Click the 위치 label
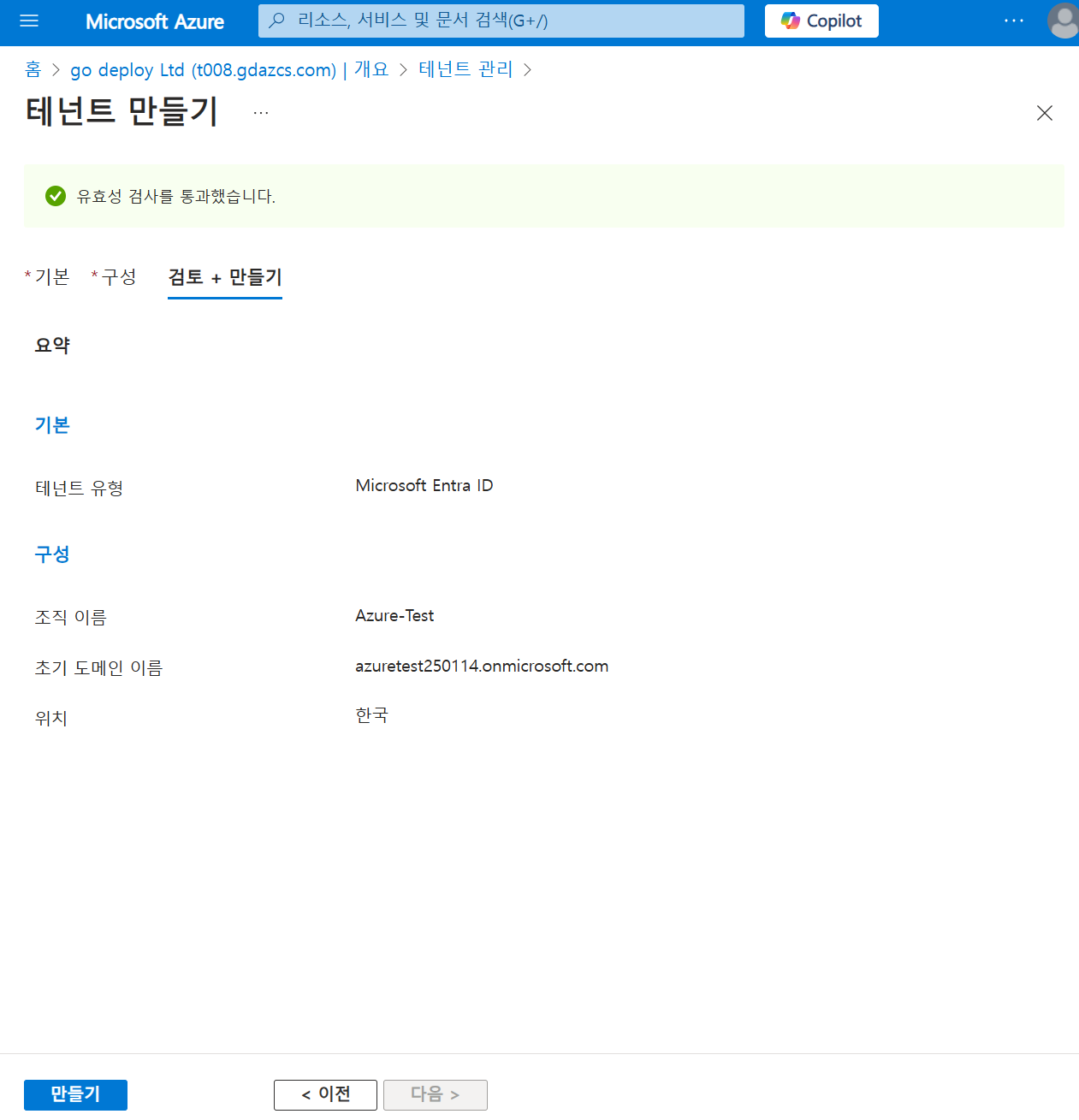Image resolution: width=1079 pixels, height=1120 pixels. 50,718
